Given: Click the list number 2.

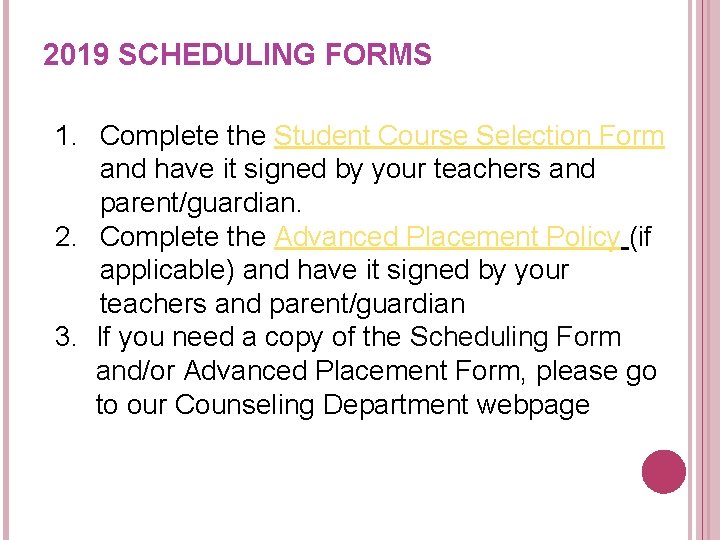Looking at the screenshot, I should point(65,237).
